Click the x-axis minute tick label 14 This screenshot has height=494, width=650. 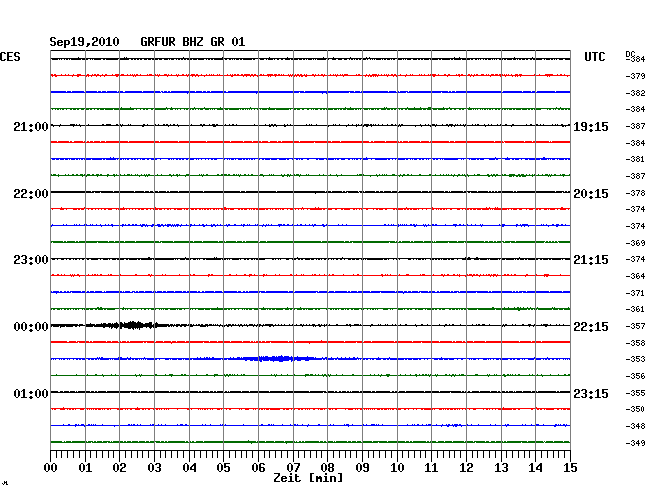coord(535,468)
